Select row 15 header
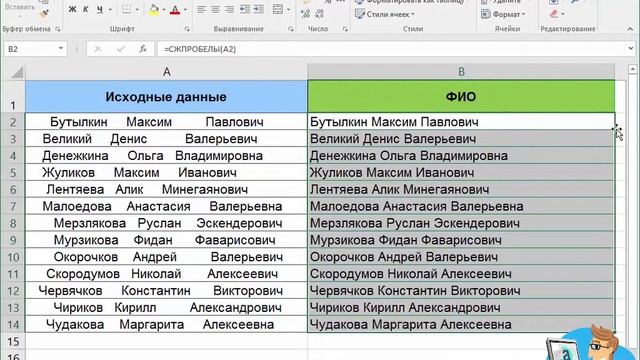 [x=13, y=341]
